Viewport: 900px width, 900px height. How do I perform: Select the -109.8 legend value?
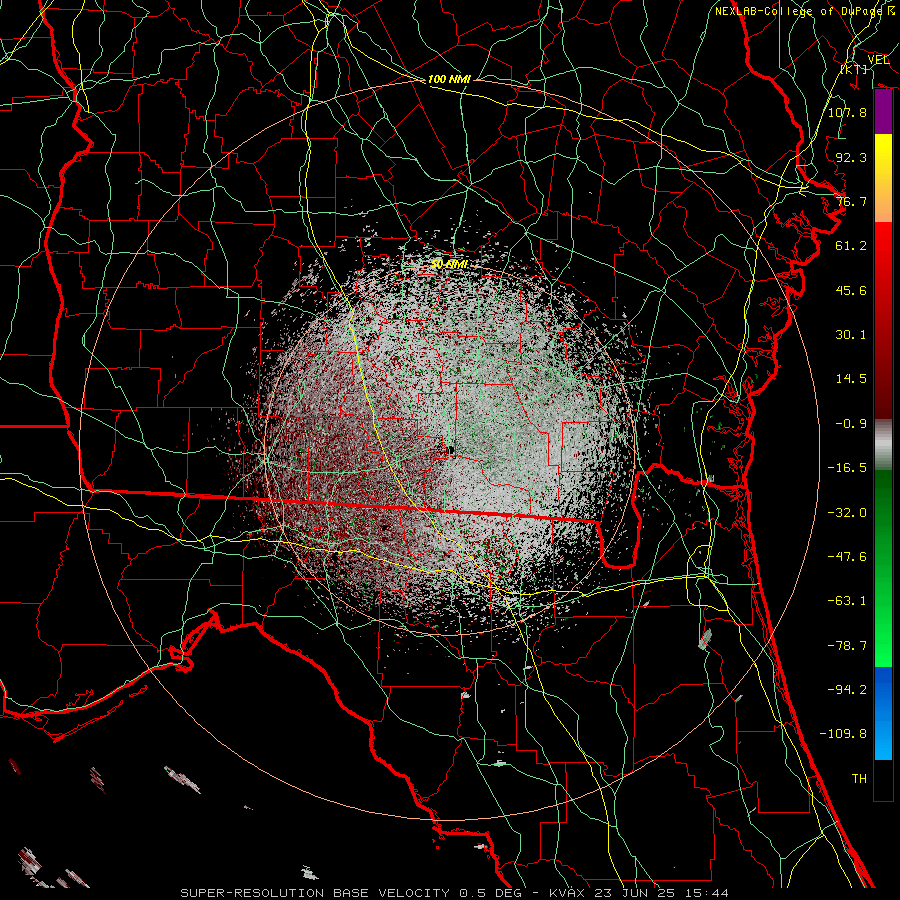pos(843,734)
